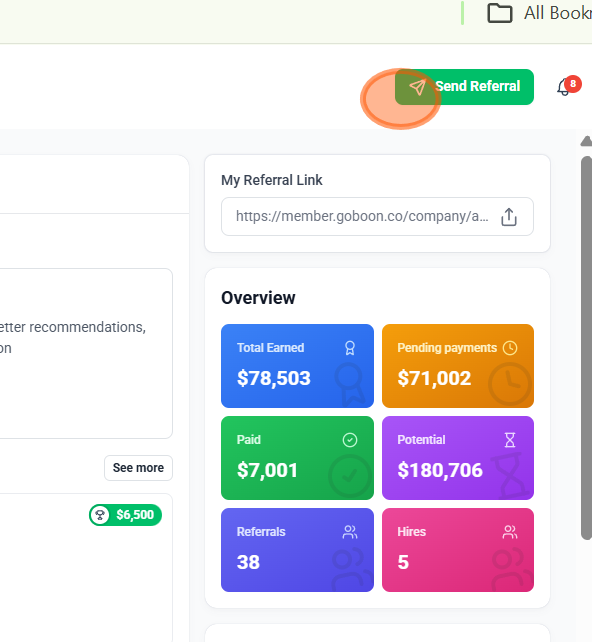The width and height of the screenshot is (592, 642).
Task: Click the Send Referral button
Action: (x=464, y=87)
